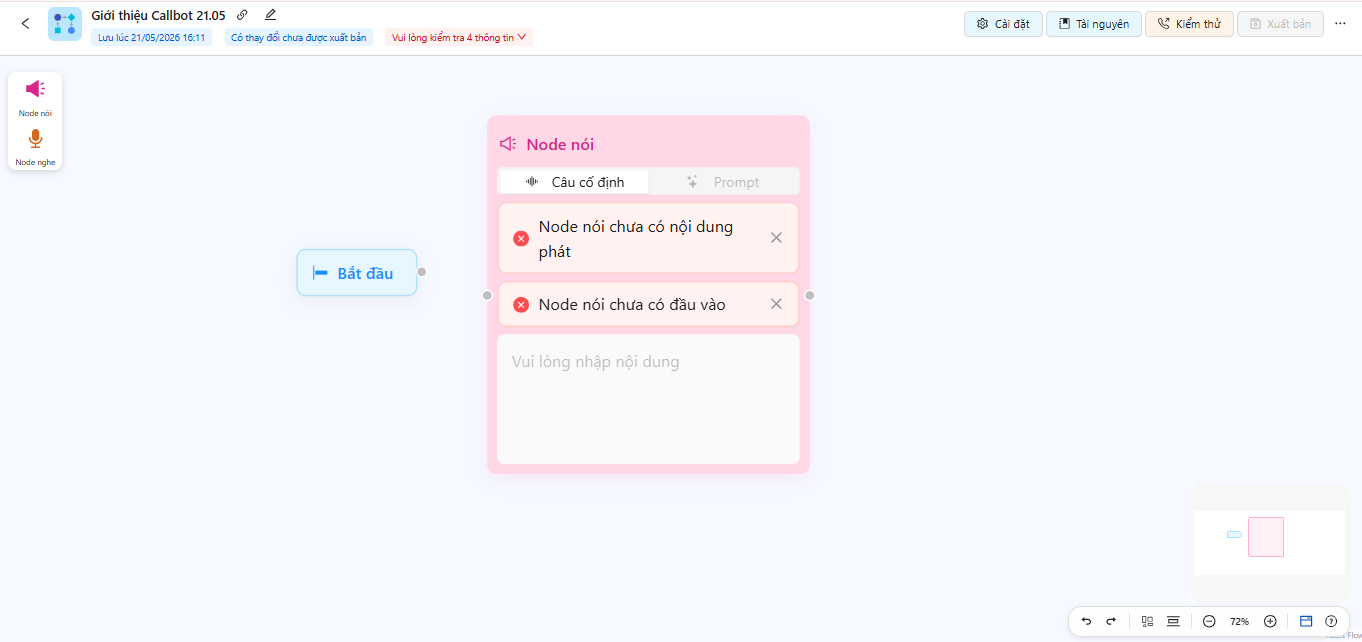
Task: Select the Node nghe microphone tool
Action: (x=35, y=146)
